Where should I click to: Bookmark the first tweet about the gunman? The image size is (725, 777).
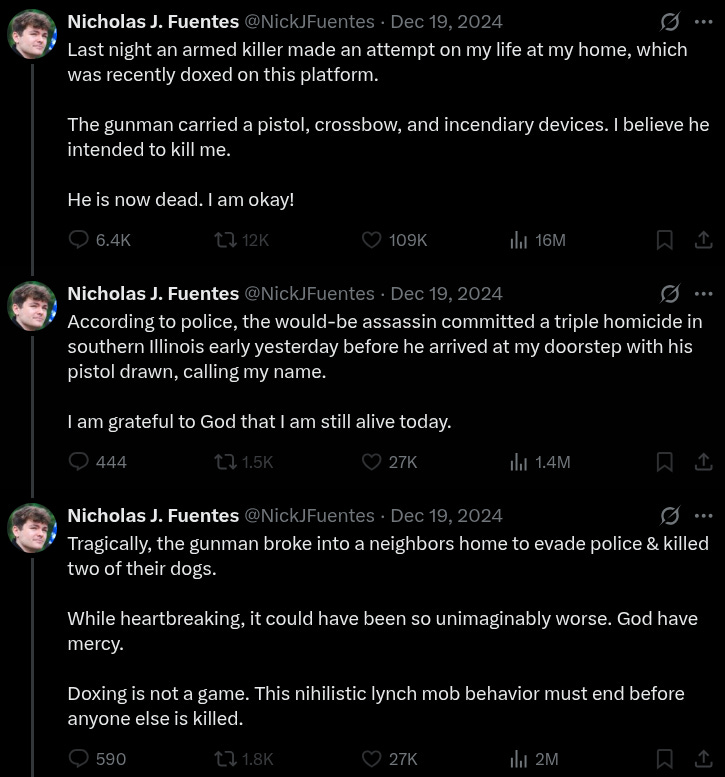click(x=664, y=240)
